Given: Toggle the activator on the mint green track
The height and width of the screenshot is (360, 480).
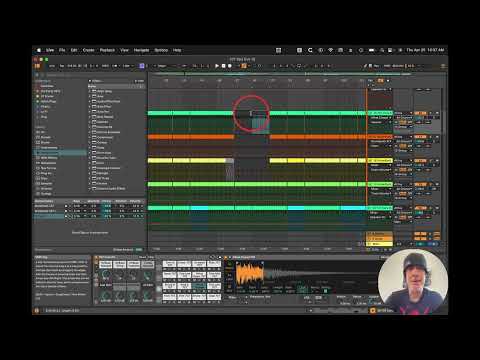Looking at the screenshot, I should 420,113.
